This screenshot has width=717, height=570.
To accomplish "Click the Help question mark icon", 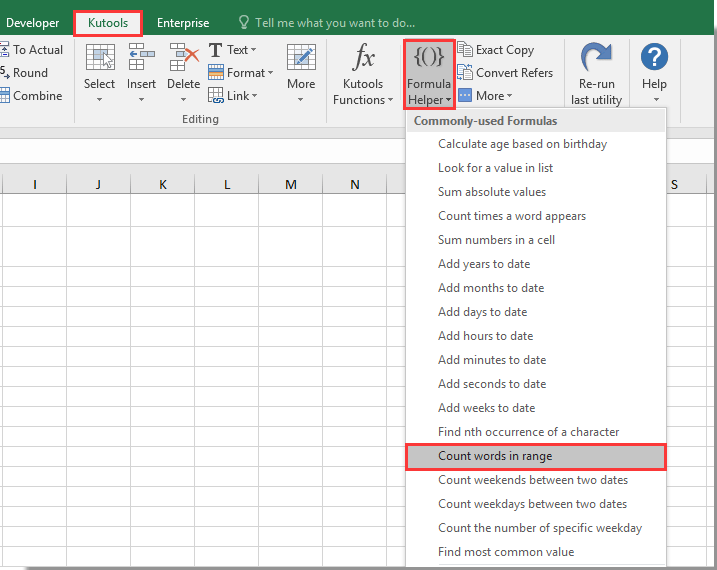I will pos(654,57).
